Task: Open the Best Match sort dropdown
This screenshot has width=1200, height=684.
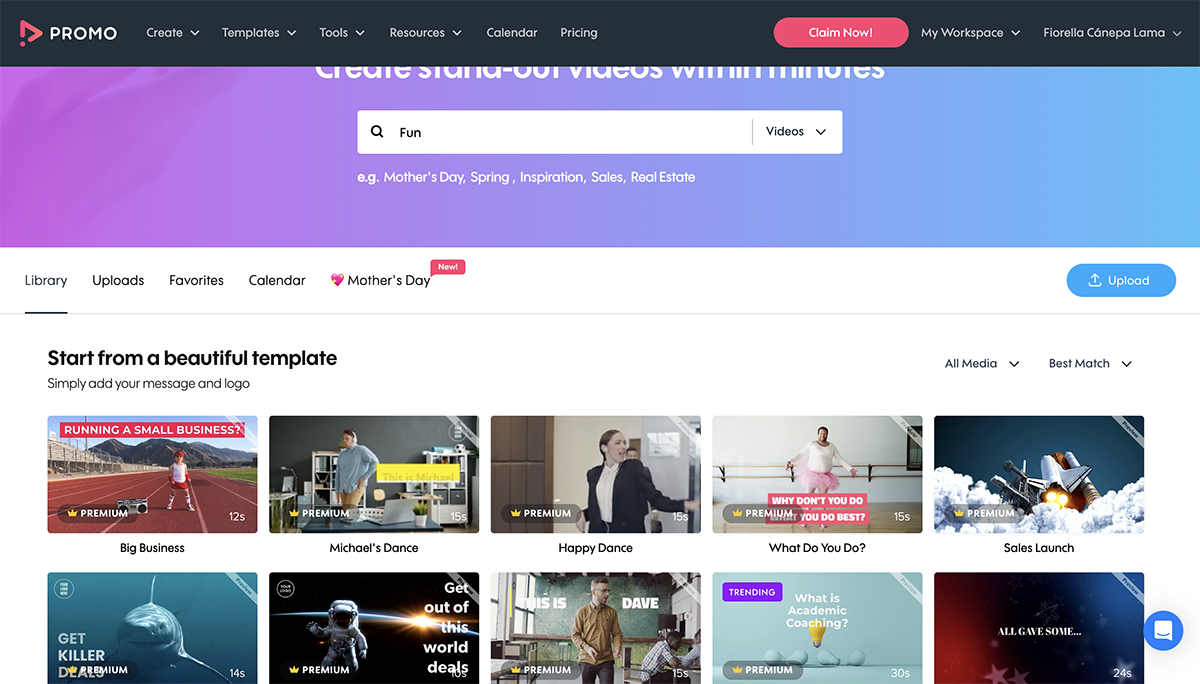Action: (1089, 364)
